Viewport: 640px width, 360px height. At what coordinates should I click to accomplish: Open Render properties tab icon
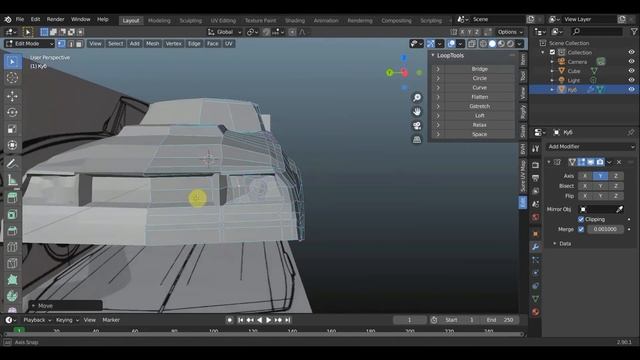536,165
